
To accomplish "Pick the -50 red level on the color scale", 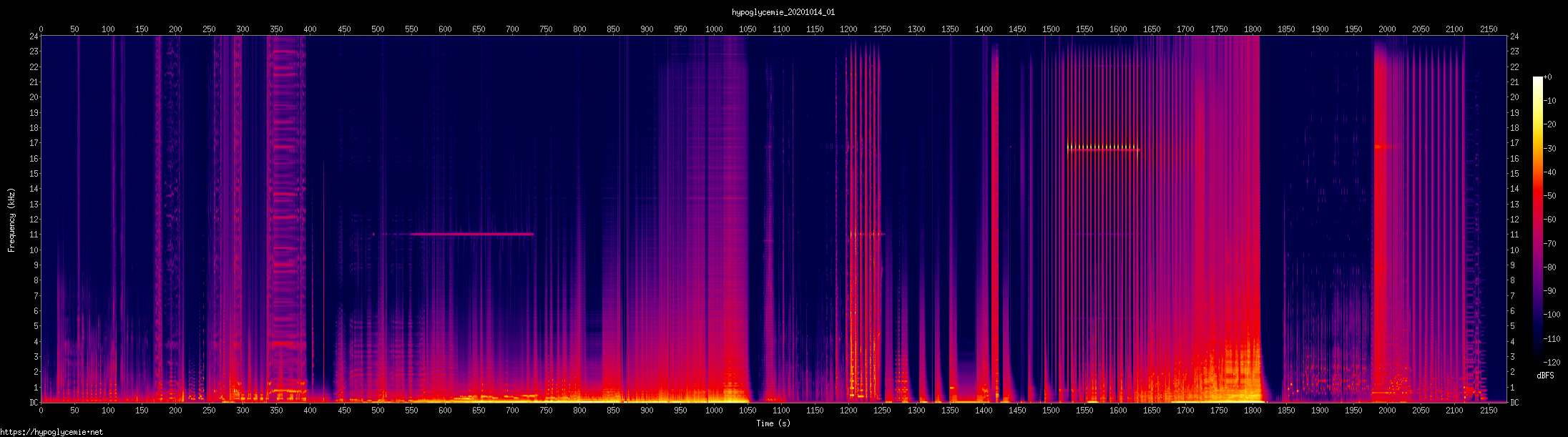I will (x=1549, y=196).
